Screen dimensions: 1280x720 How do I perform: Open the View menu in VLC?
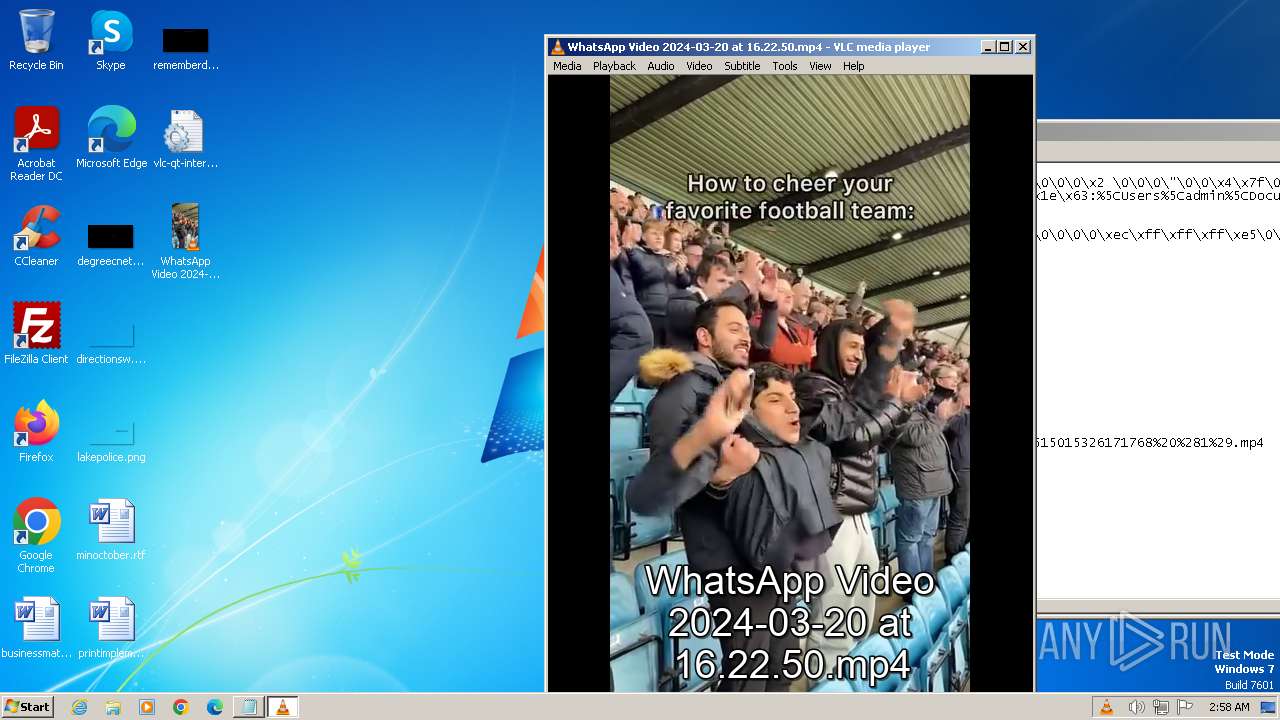point(820,66)
